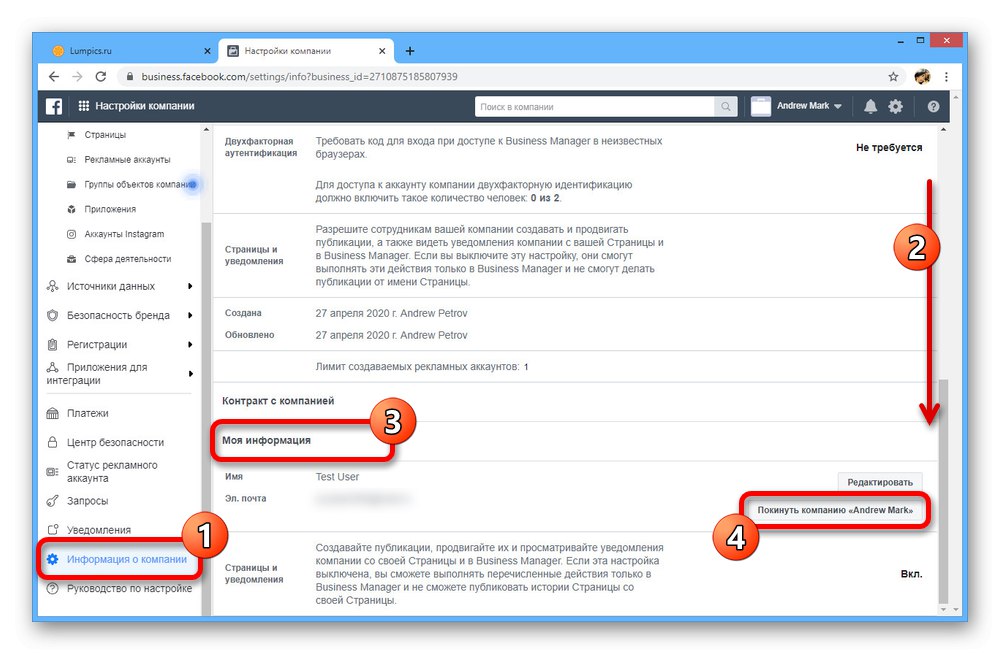Reload the page
The height and width of the screenshot is (654, 1000).
click(x=101, y=77)
